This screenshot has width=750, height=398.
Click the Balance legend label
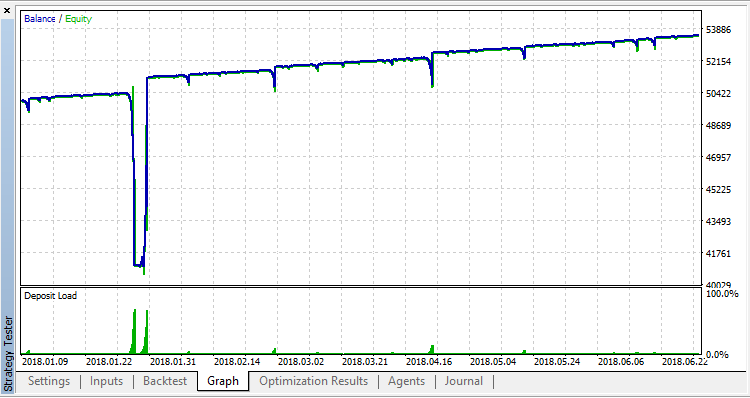point(40,19)
